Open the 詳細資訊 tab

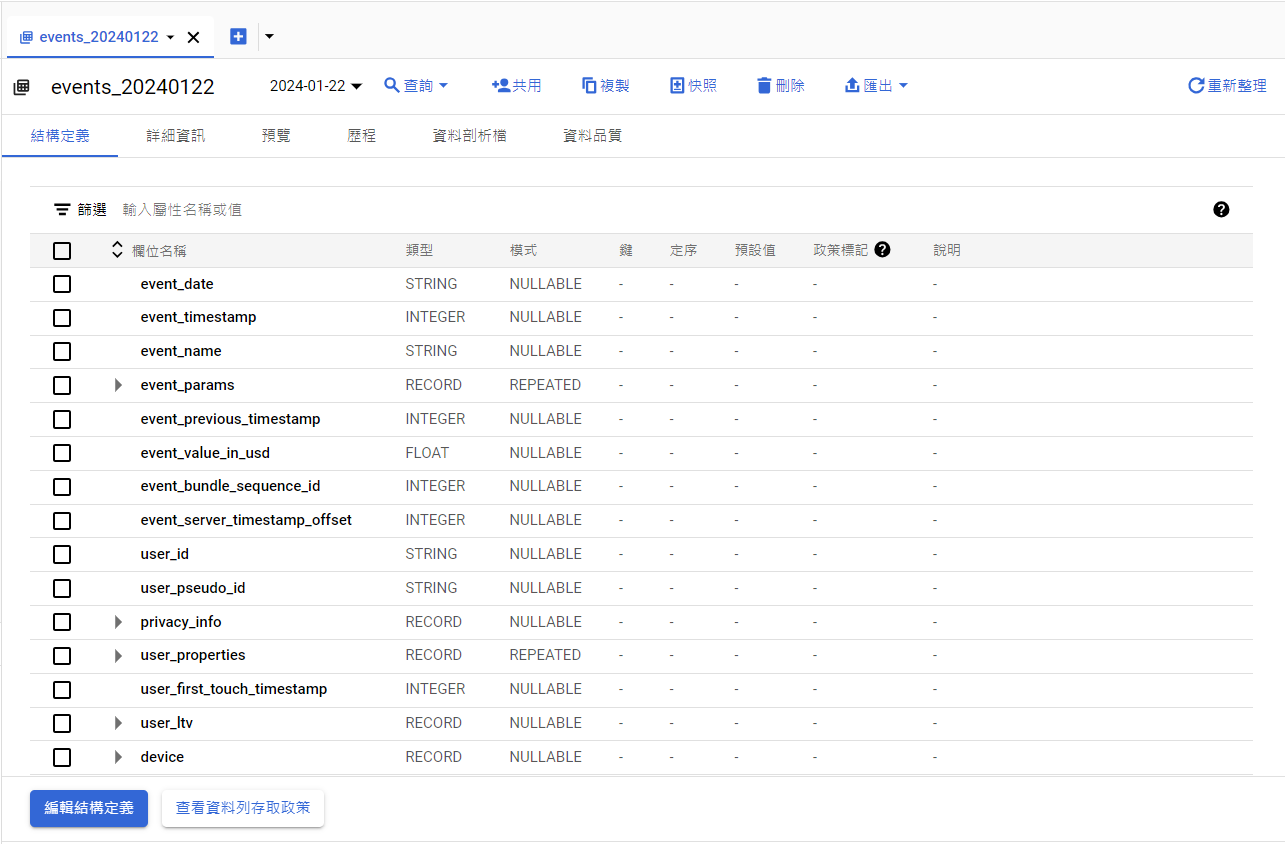pyautogui.click(x=176, y=136)
